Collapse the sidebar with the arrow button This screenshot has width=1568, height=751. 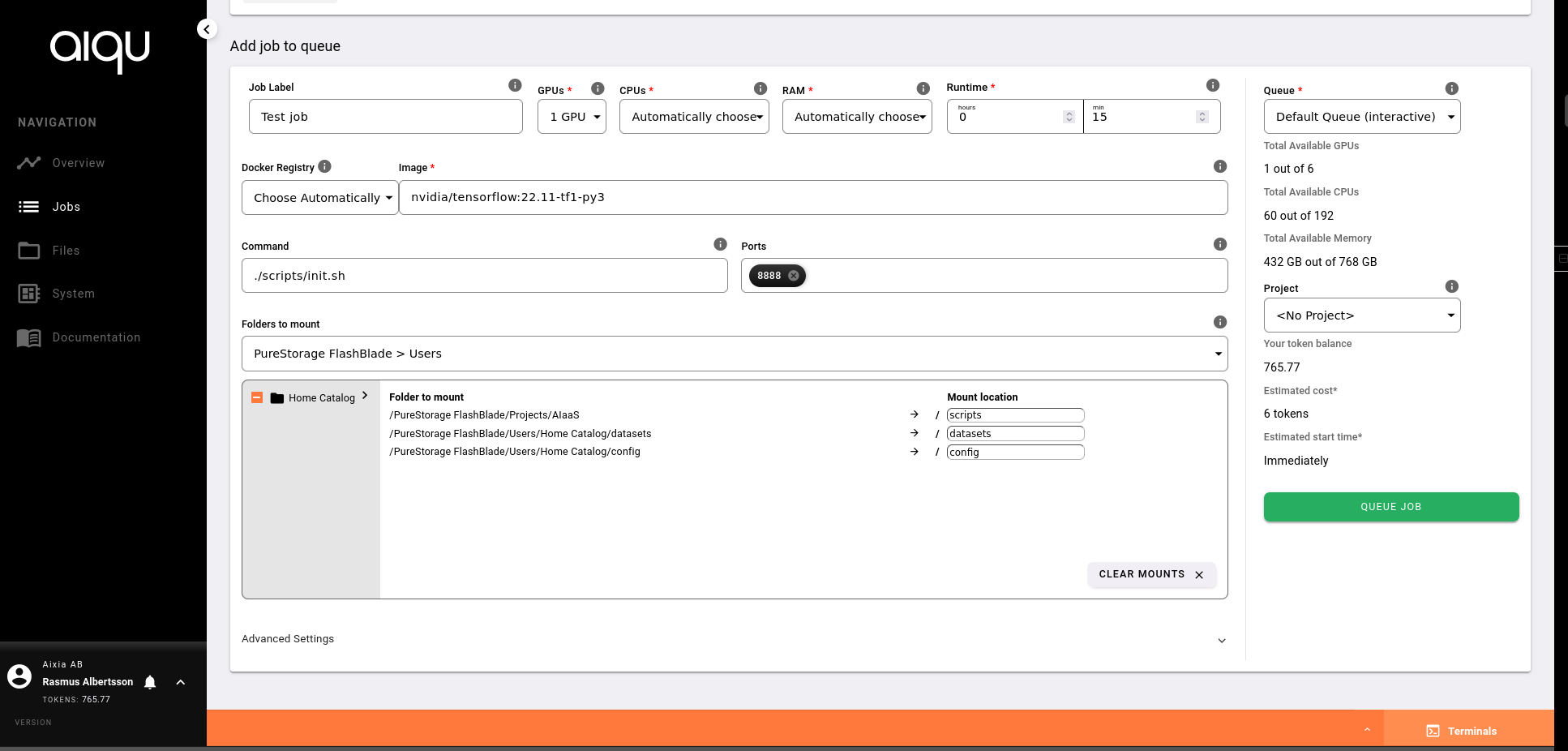click(207, 29)
